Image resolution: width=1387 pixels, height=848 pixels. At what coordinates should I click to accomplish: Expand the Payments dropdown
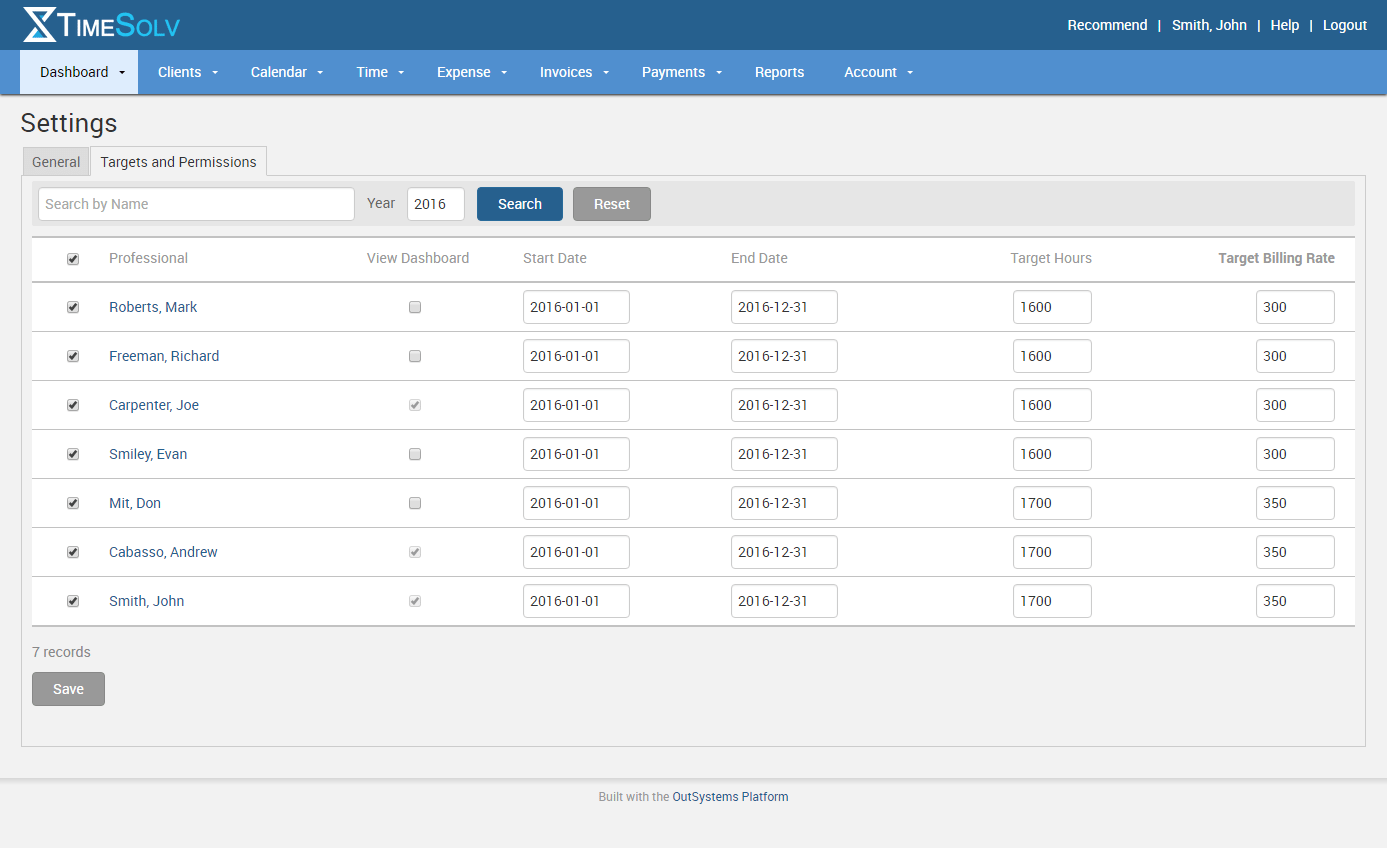(x=682, y=72)
